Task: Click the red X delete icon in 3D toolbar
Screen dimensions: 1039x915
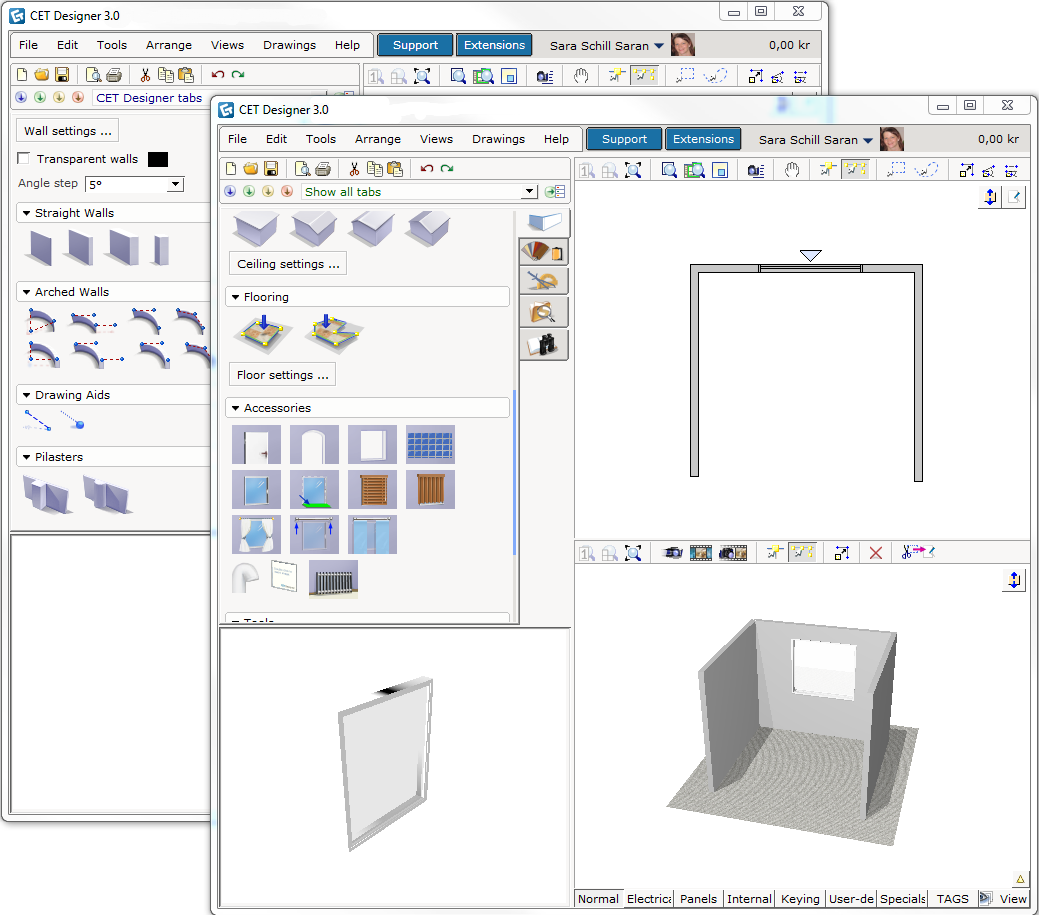Action: tap(876, 553)
